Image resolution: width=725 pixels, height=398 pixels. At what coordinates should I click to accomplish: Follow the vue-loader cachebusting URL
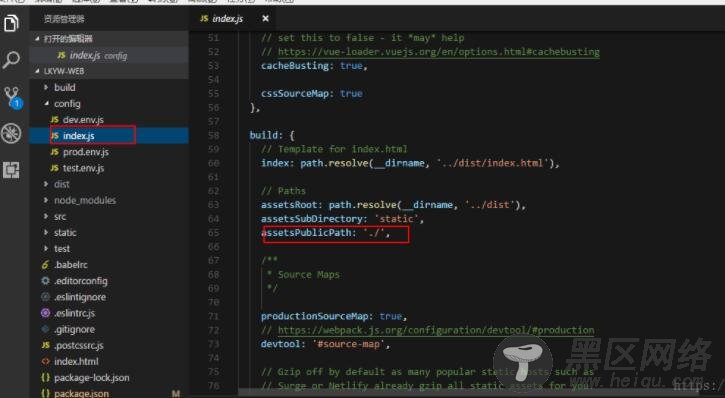pos(438,52)
